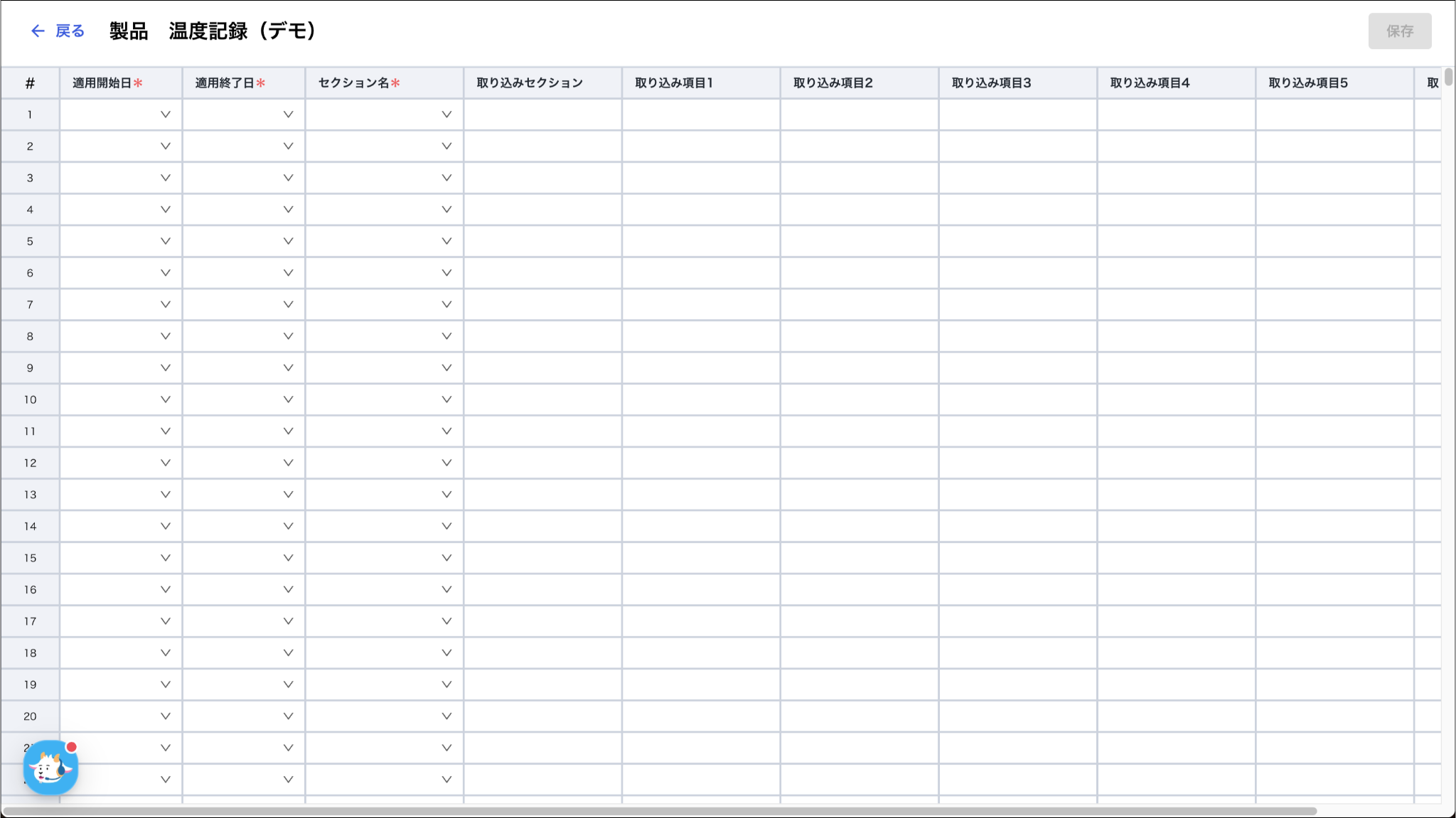Click the 保存 save button
The height and width of the screenshot is (818, 1456).
(1399, 31)
